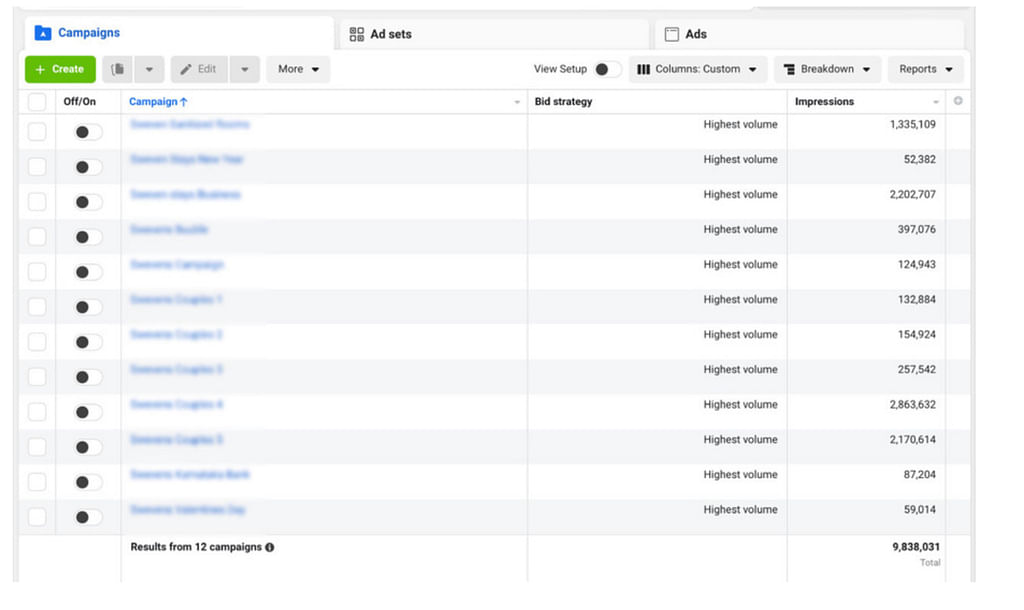Open the last campaign name link
Screen dimensions: 1024x610
click(188, 510)
